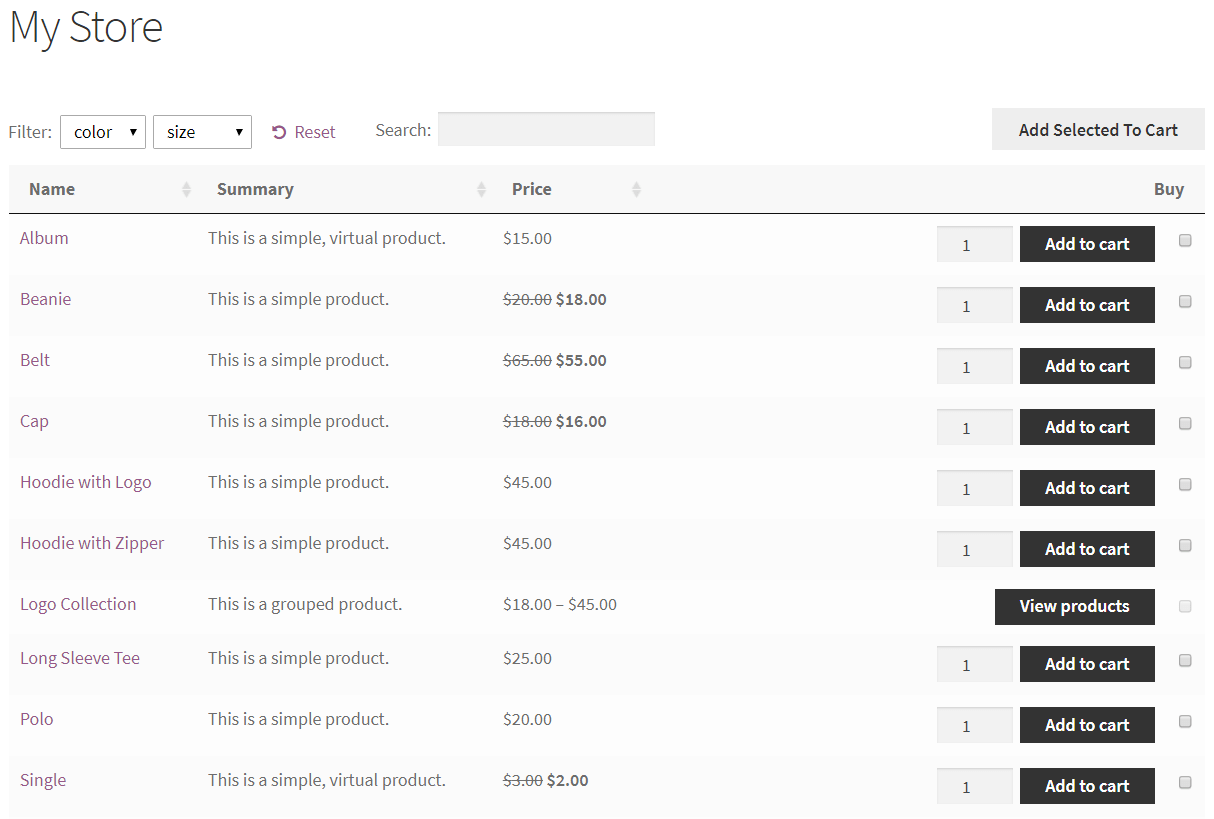
Task: Select the quantity field next to Beanie
Action: coord(974,305)
